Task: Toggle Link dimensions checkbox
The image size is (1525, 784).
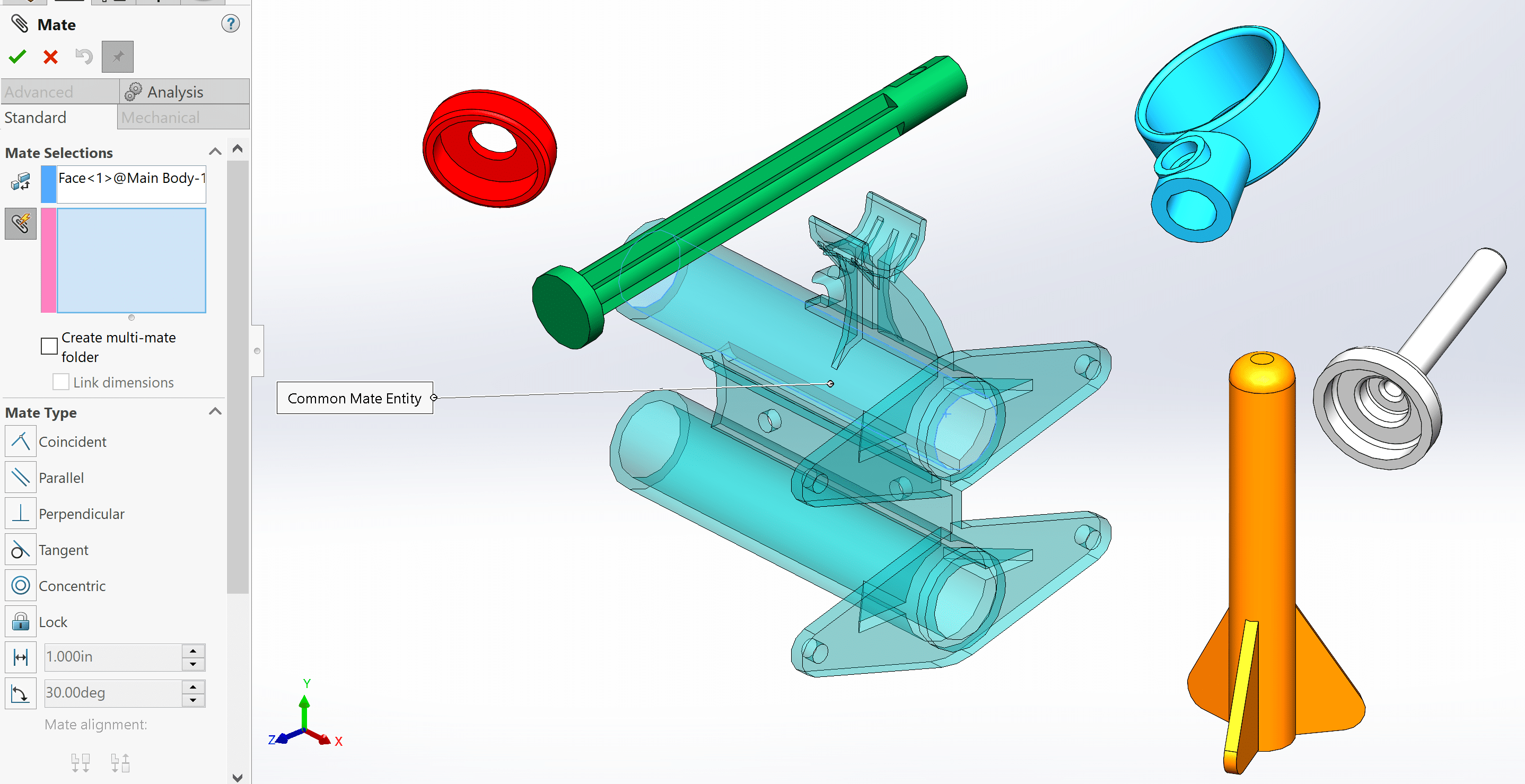Action: click(x=62, y=381)
